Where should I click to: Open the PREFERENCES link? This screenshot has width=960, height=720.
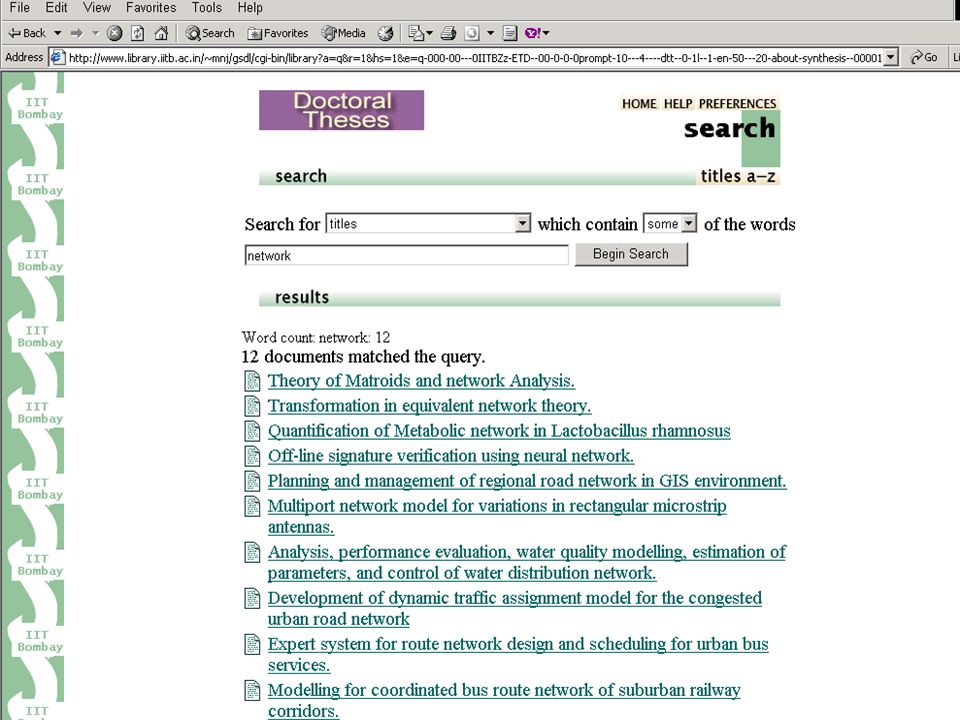737,103
